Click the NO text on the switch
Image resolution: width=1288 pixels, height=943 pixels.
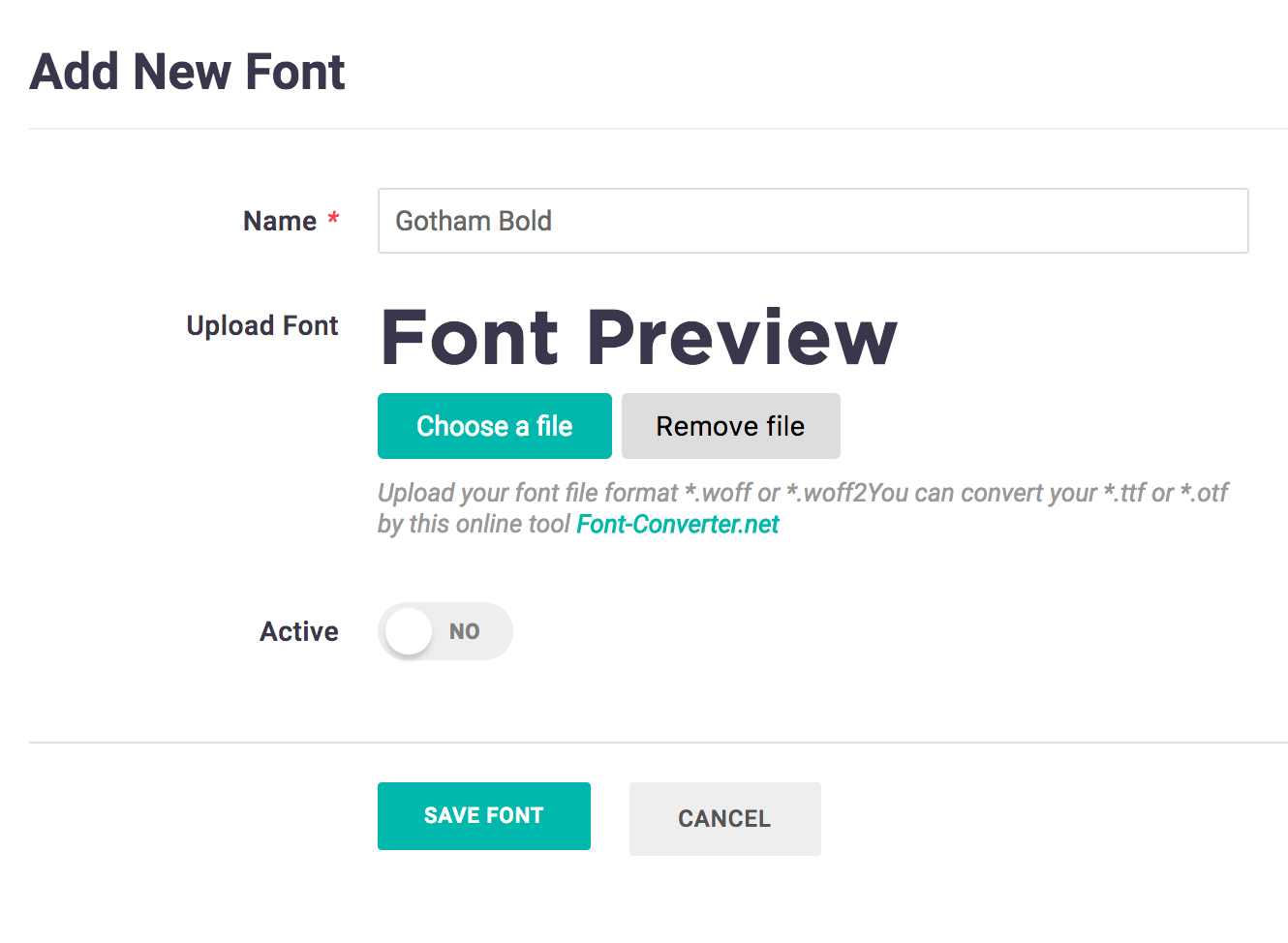pos(465,632)
